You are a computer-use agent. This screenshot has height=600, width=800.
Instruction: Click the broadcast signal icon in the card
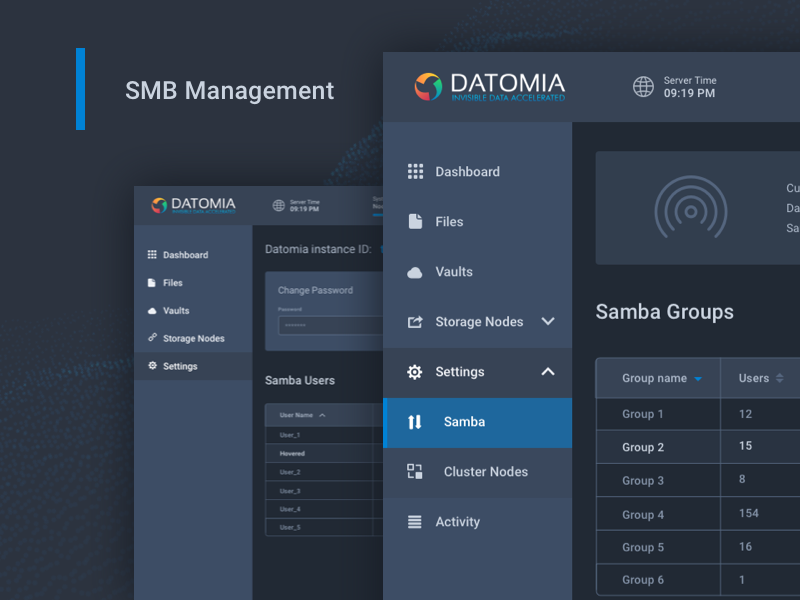[x=691, y=208]
